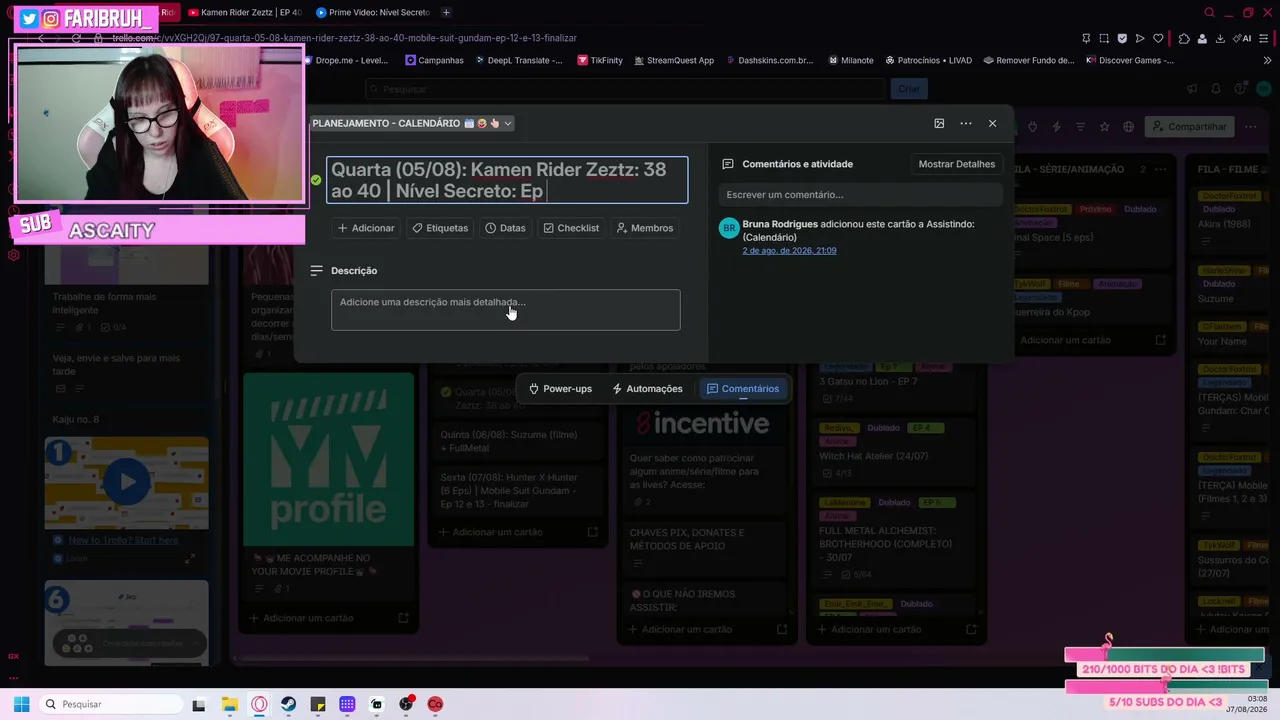Open the board visibility globe icon

click(1129, 127)
